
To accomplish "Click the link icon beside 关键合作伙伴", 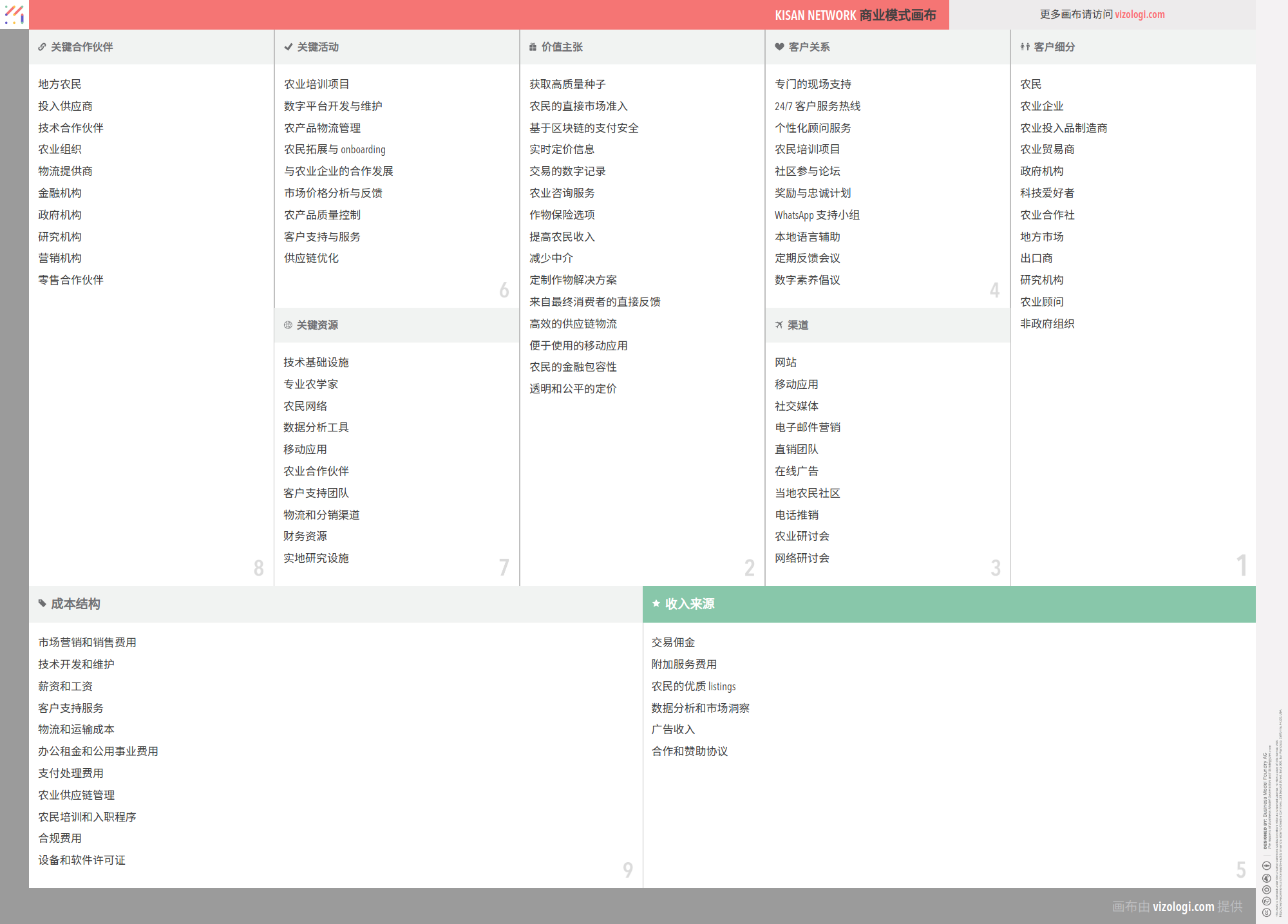I will coord(42,47).
